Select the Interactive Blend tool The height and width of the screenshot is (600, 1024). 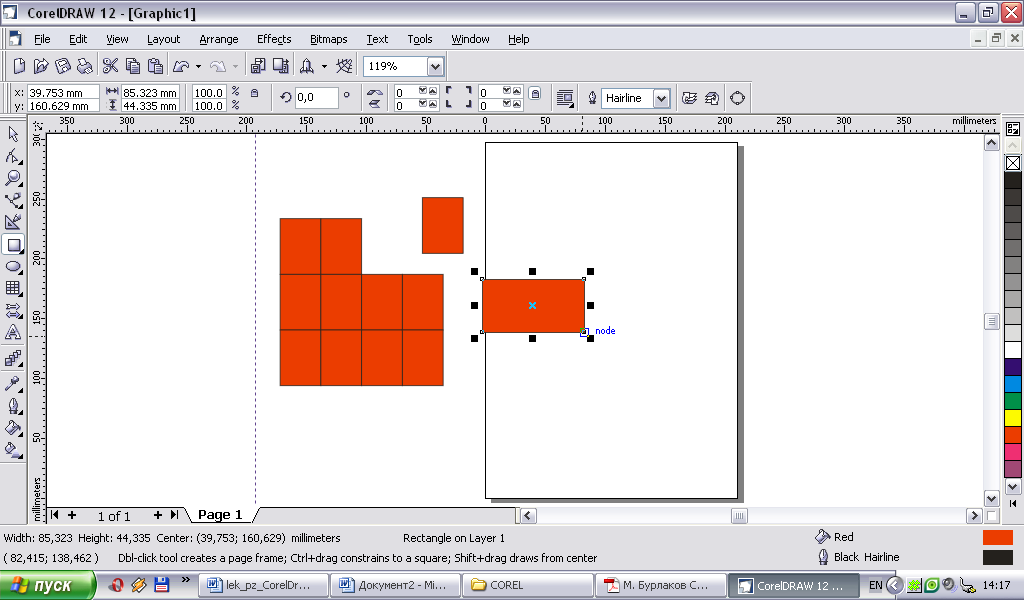click(x=13, y=358)
